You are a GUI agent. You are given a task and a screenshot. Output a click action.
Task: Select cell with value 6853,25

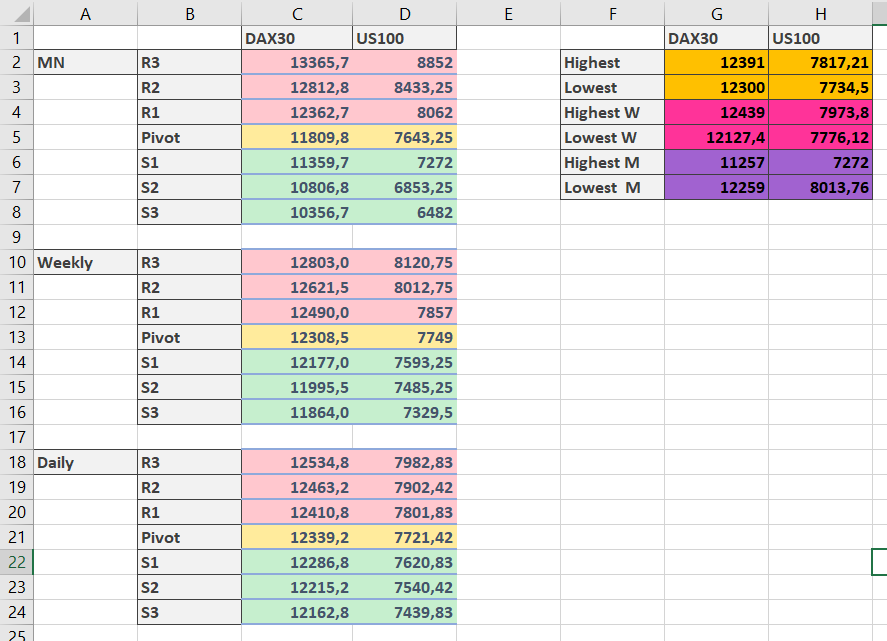tap(404, 187)
